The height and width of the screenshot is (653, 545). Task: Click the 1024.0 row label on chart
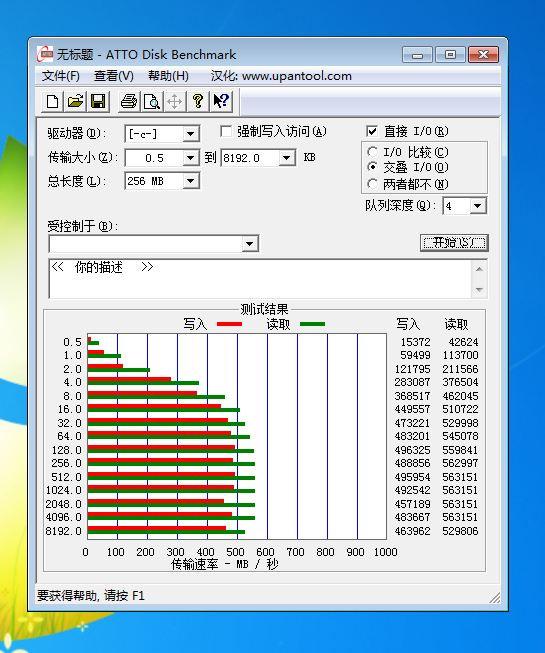pos(64,490)
